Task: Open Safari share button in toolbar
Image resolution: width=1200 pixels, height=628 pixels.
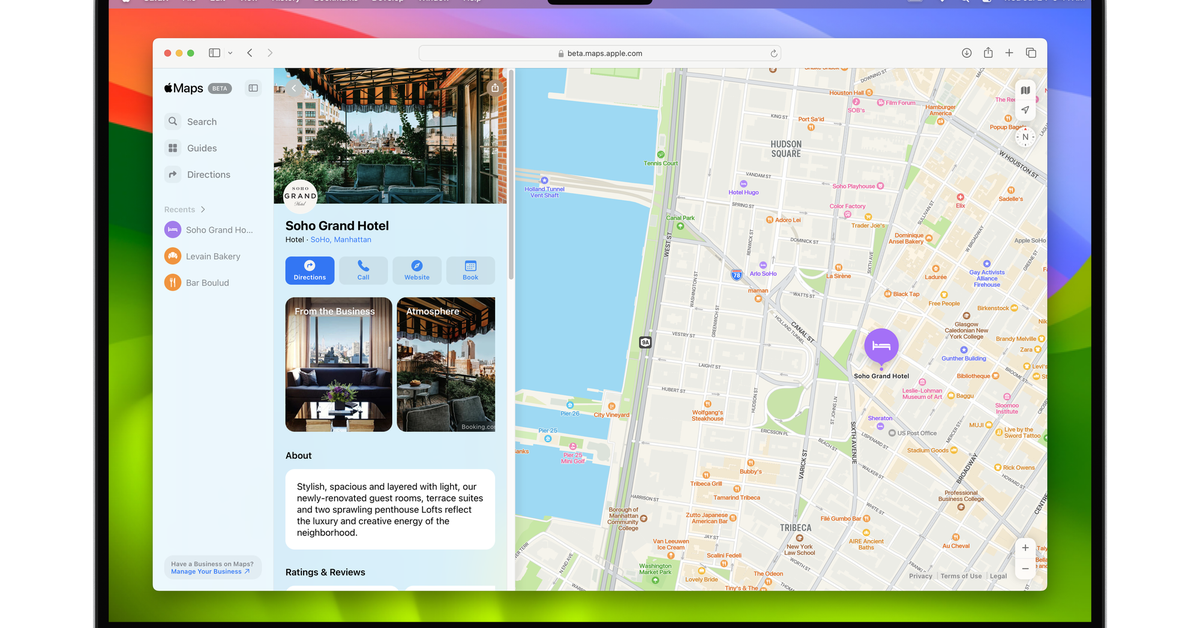Action: pos(988,53)
